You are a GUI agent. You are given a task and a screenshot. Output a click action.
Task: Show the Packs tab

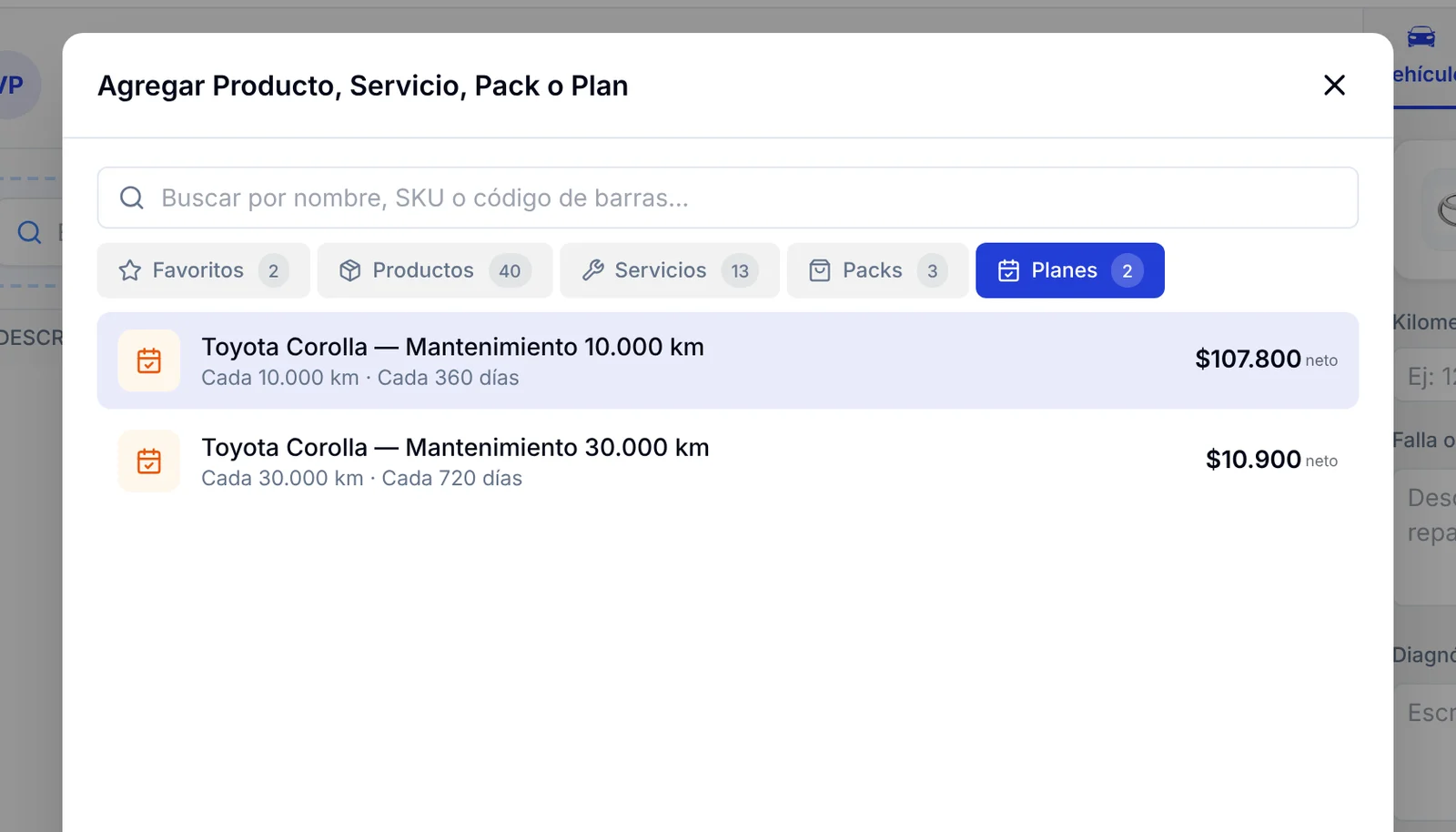(878, 270)
